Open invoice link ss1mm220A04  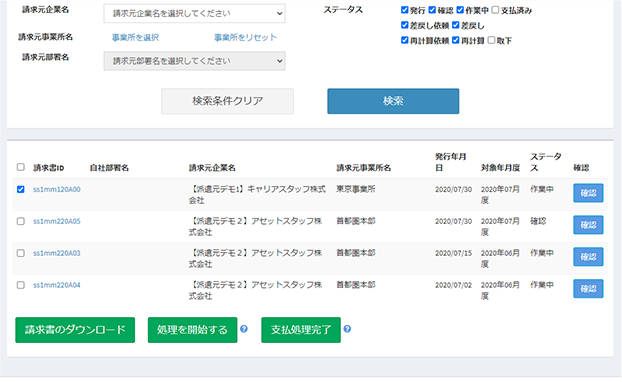(x=57, y=285)
